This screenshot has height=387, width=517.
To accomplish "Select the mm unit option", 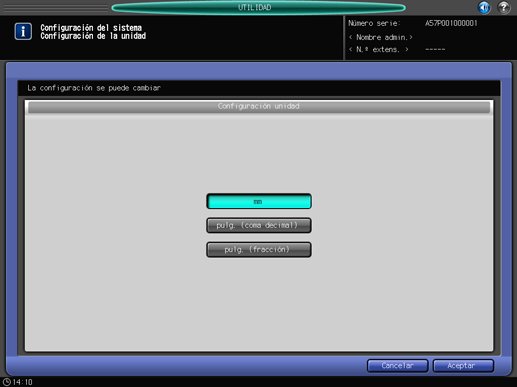I will (259, 201).
